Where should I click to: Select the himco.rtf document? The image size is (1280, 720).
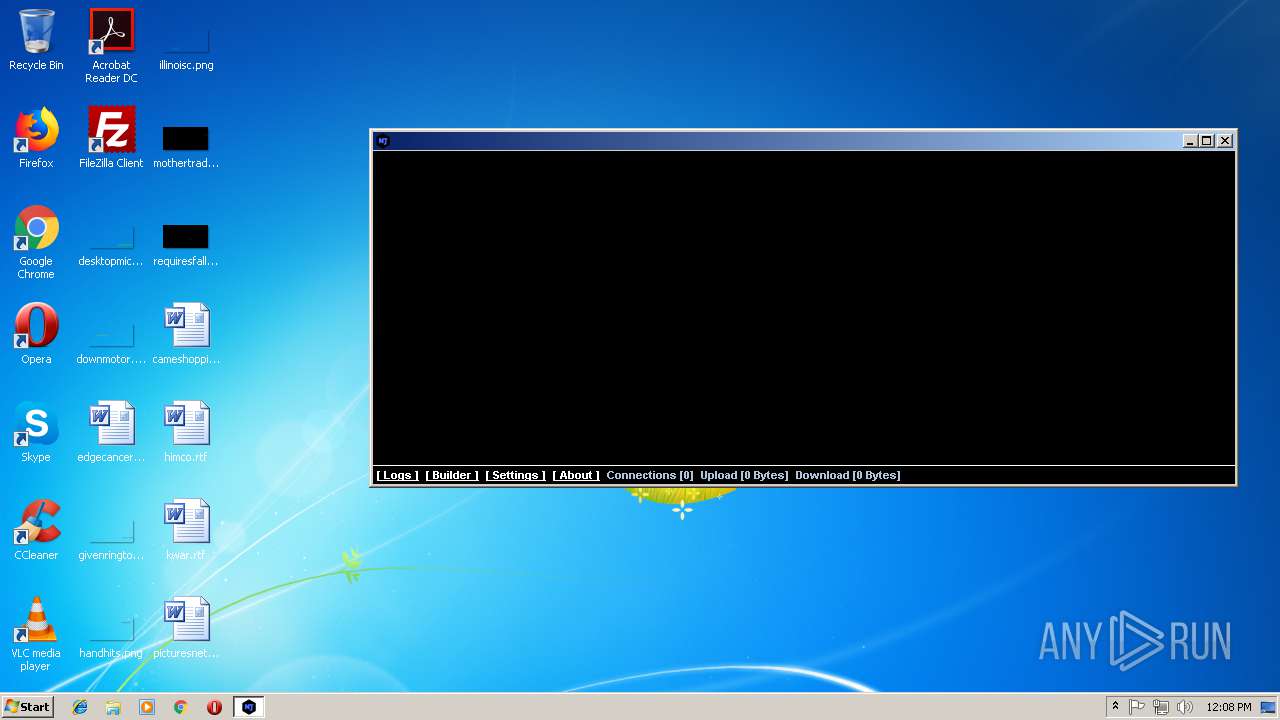tap(186, 432)
